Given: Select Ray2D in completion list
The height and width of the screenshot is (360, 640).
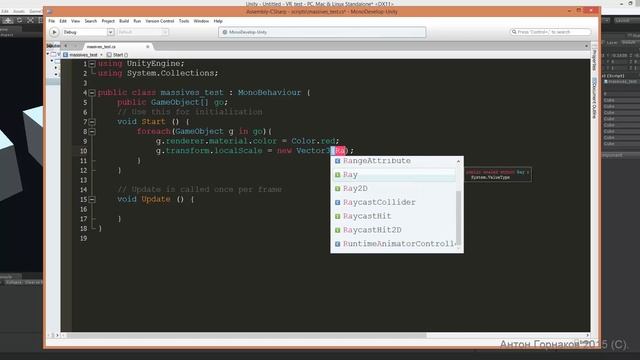Looking at the screenshot, I should (394, 189).
